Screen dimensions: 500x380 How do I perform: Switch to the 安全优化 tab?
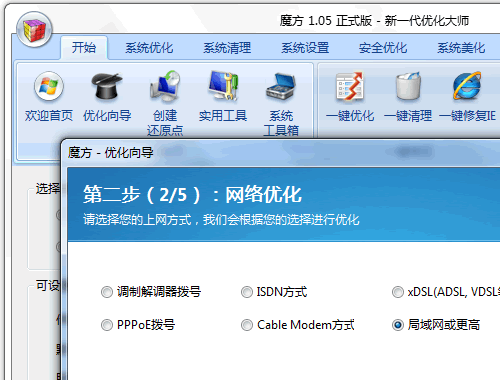(383, 48)
